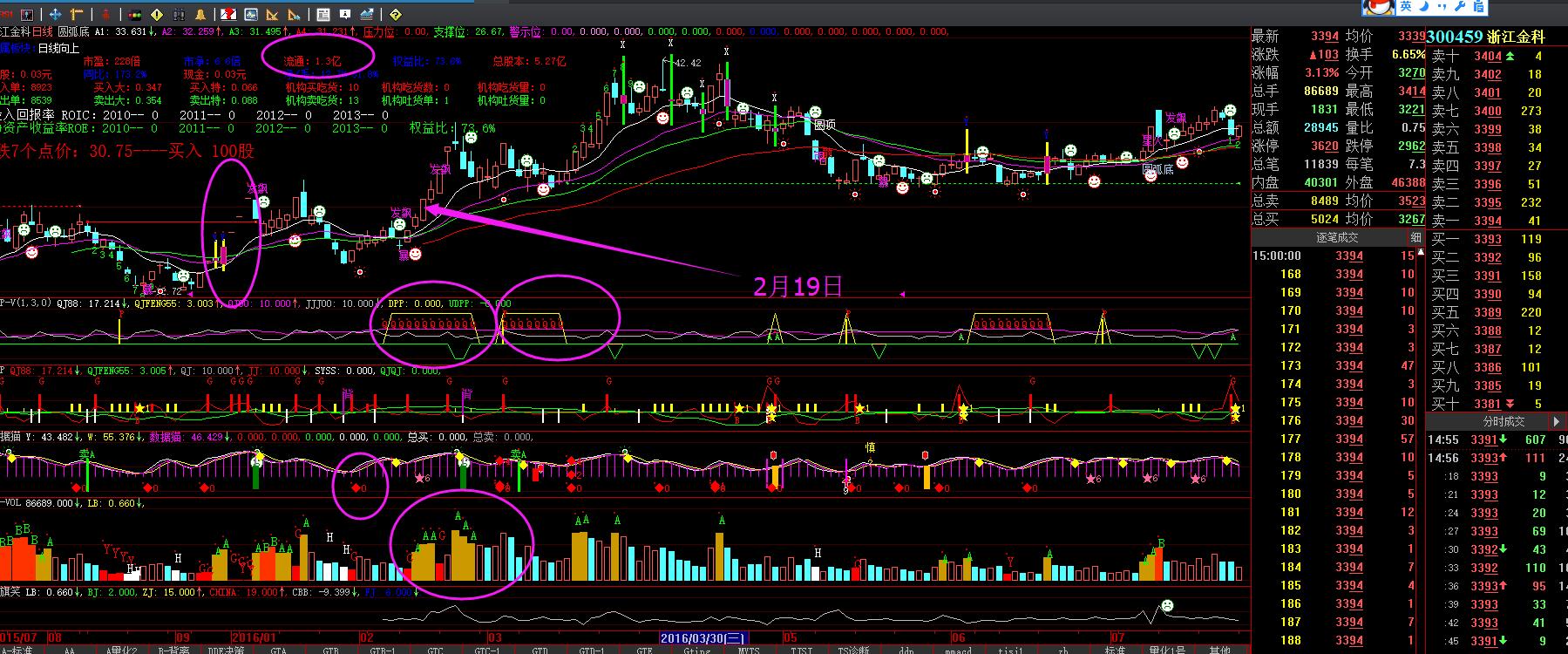Switch to the 量化1号 indicator tab
1568x654 pixels.
[x=1169, y=649]
